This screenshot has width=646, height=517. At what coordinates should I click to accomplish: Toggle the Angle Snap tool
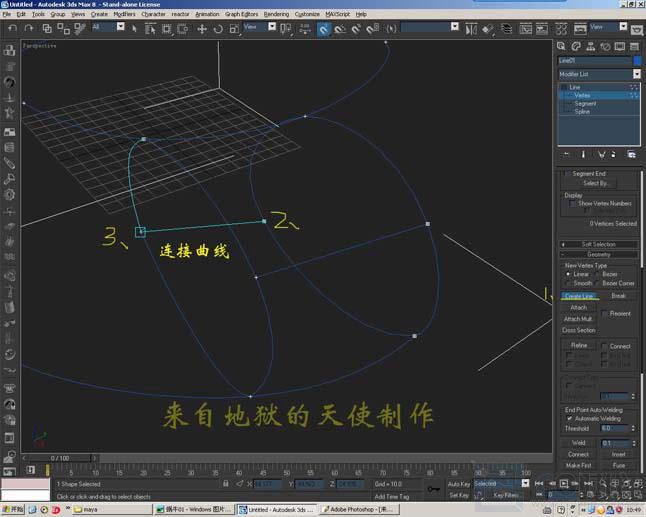(340, 28)
